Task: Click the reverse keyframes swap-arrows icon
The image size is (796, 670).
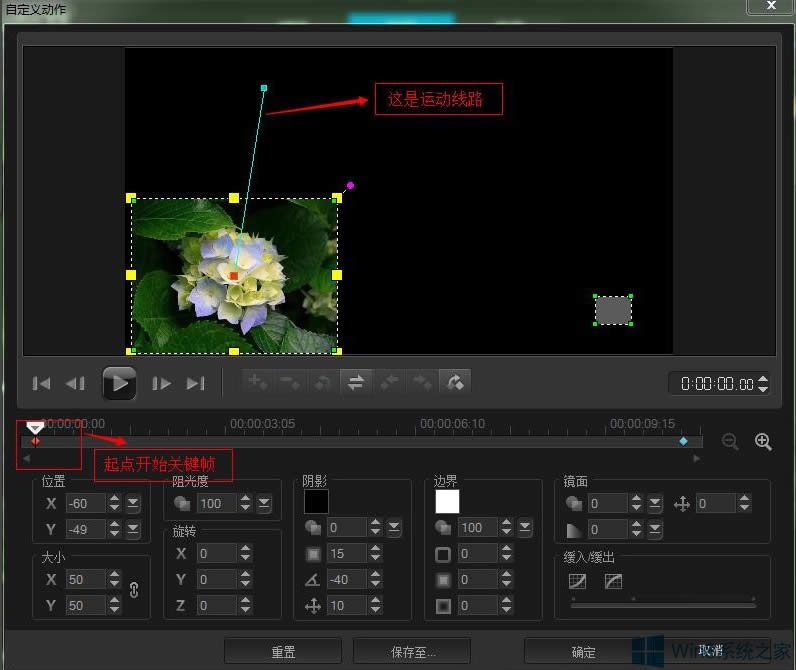Action: click(x=355, y=382)
